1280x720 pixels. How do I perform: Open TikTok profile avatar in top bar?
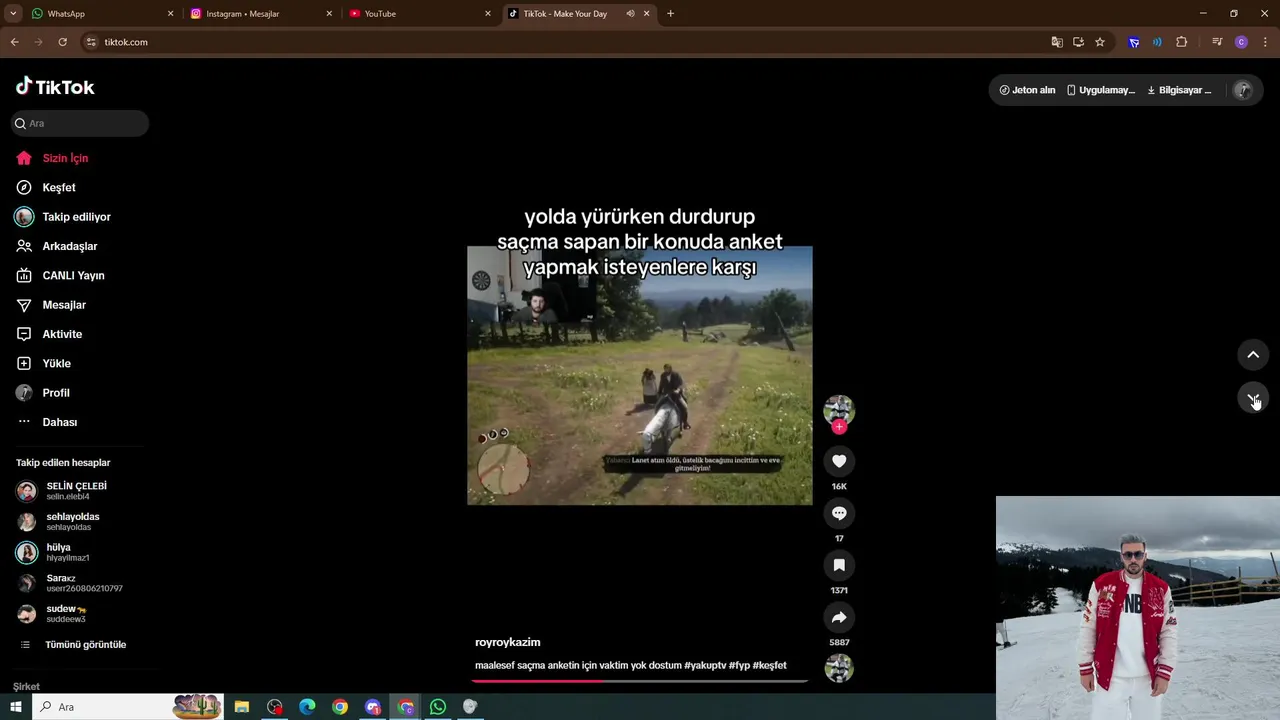tap(1243, 90)
